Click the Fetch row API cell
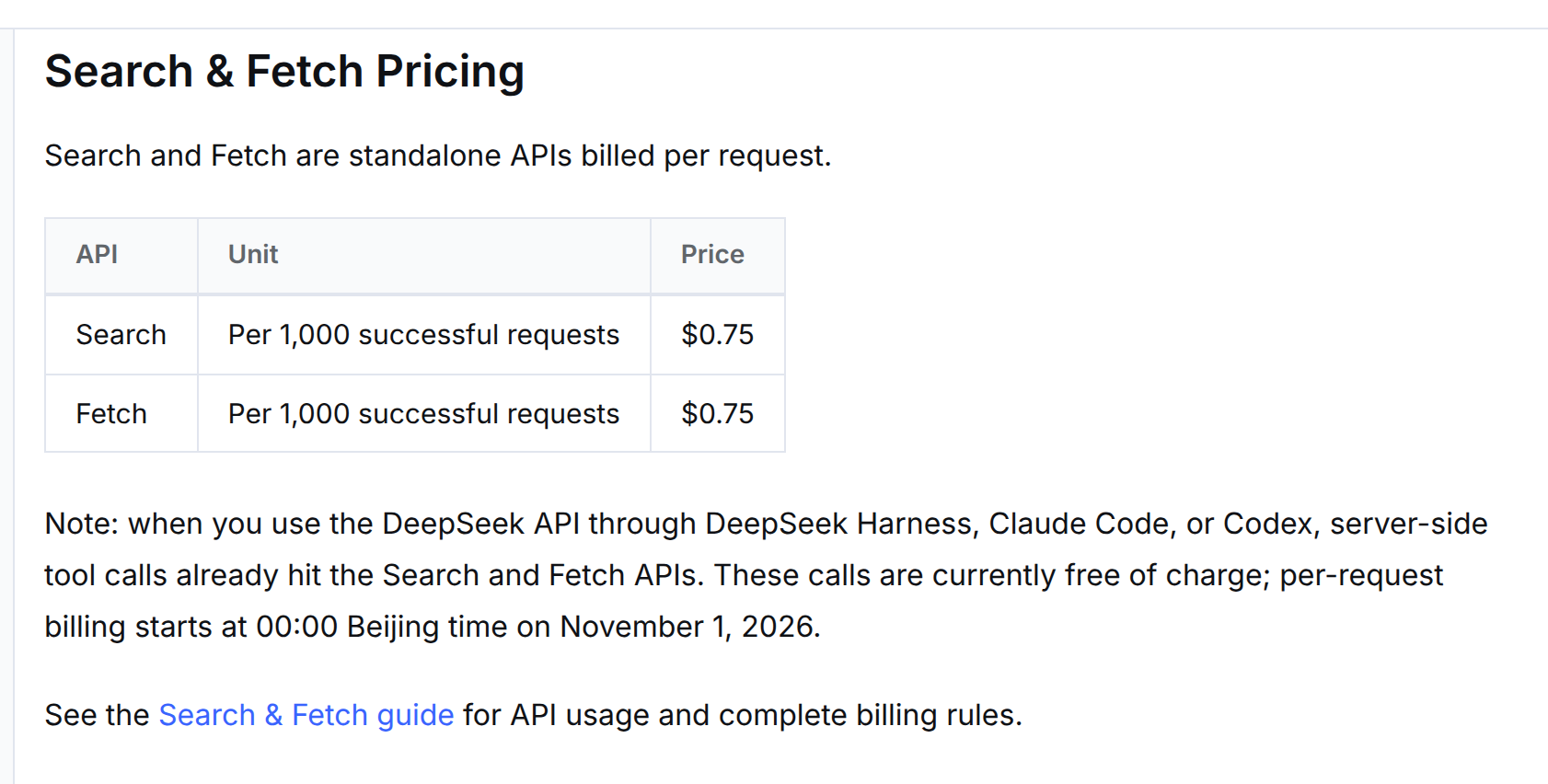Viewport: 1548px width, 784px height. pyautogui.click(x=121, y=414)
